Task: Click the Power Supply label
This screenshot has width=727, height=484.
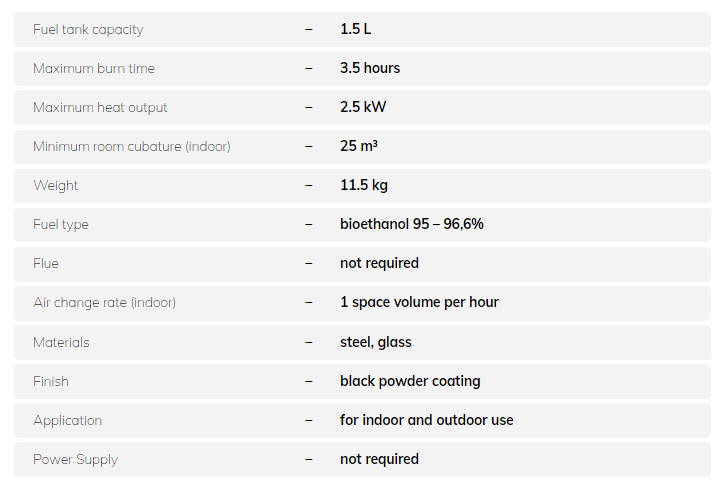Action: coord(75,459)
